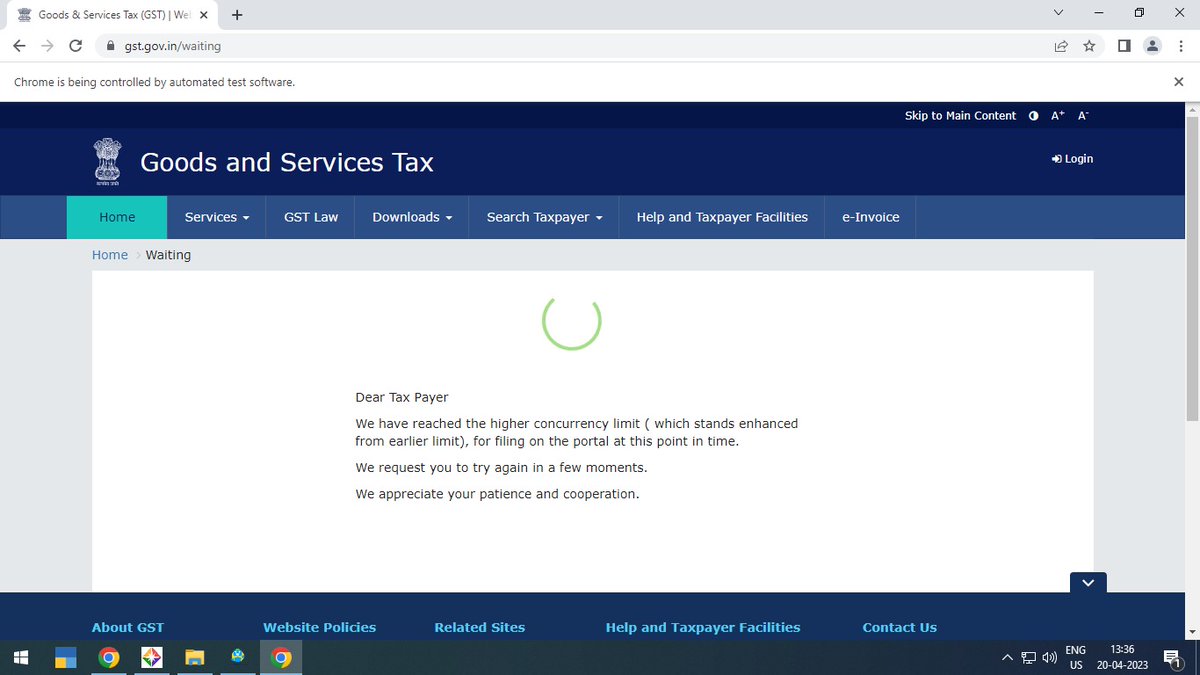Toggle the high contrast icon
1200x675 pixels.
click(1034, 116)
